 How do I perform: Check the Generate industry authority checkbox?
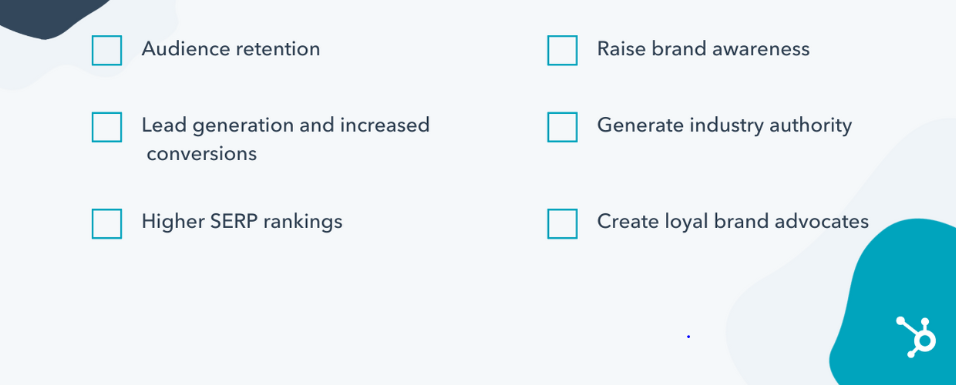click(562, 127)
